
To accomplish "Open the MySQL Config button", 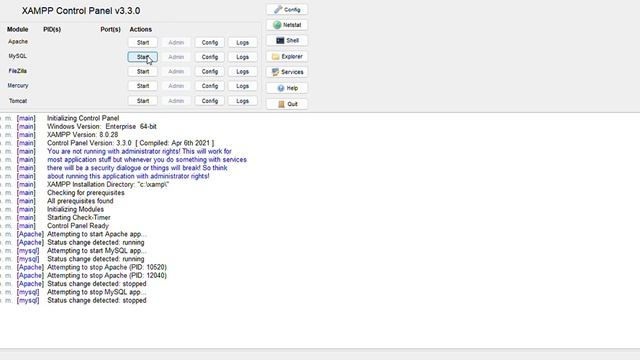I will tap(209, 57).
